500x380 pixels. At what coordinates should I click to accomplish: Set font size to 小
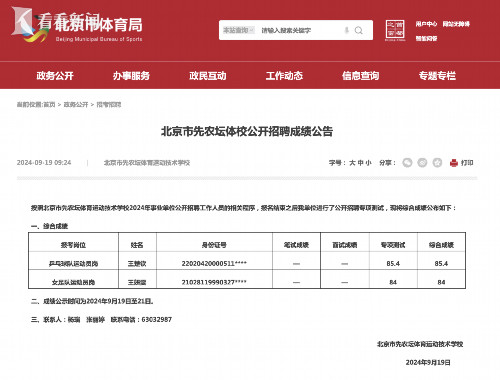point(368,163)
